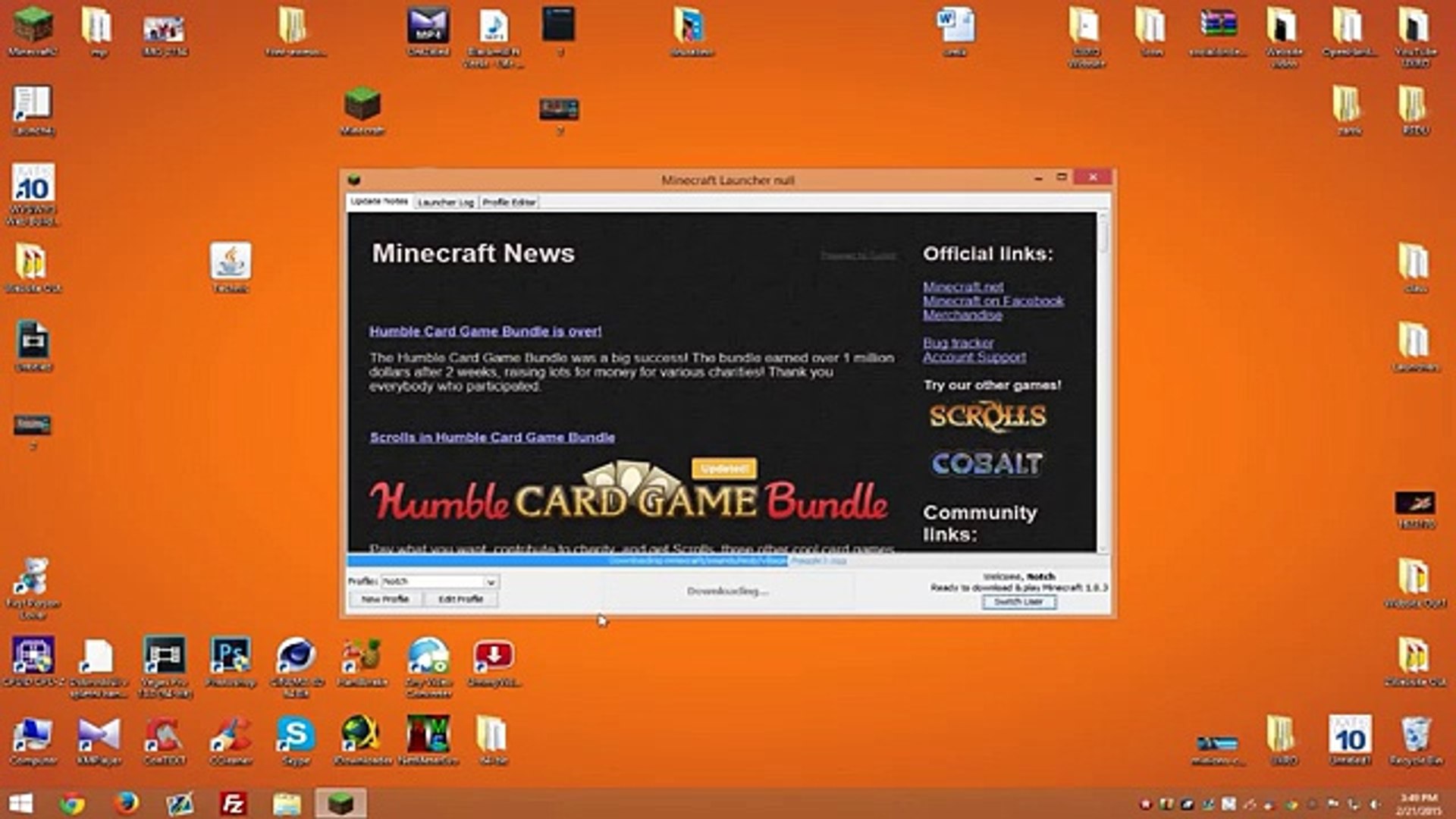This screenshot has width=1456, height=819.
Task: Switch to the Profile Editor tab
Action: 509,202
